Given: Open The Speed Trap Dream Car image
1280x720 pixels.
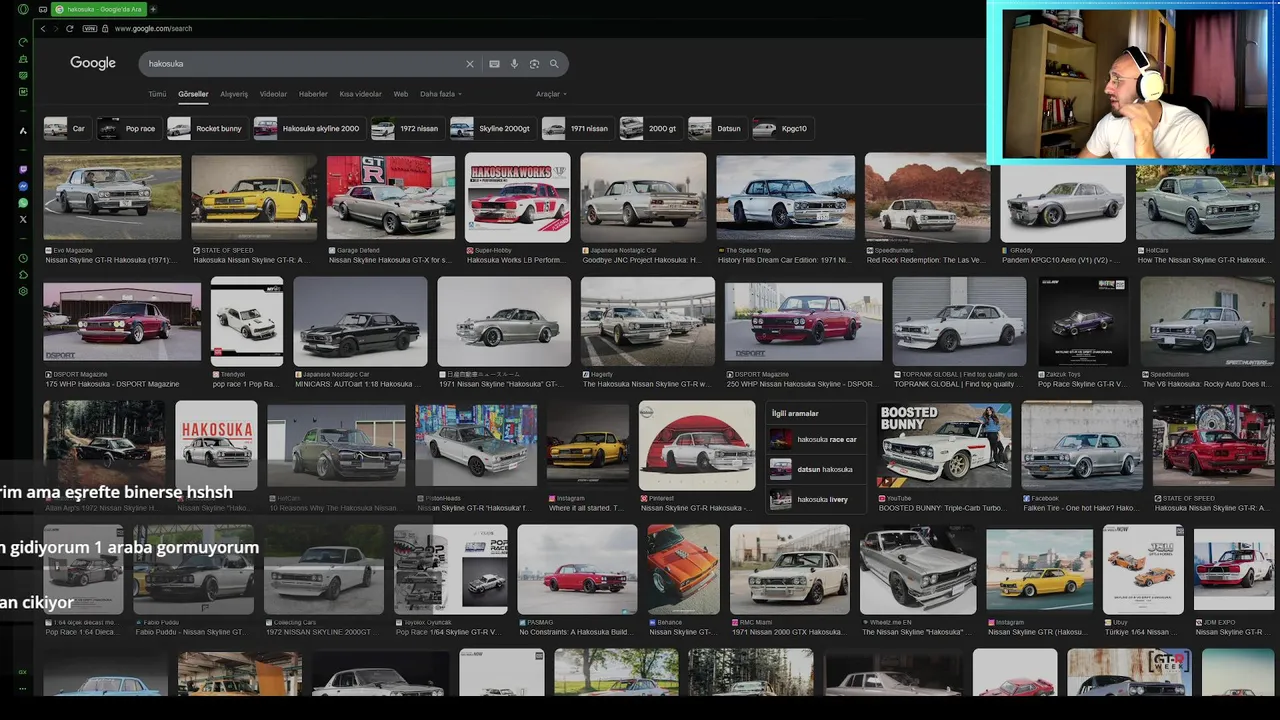Looking at the screenshot, I should pyautogui.click(x=785, y=197).
